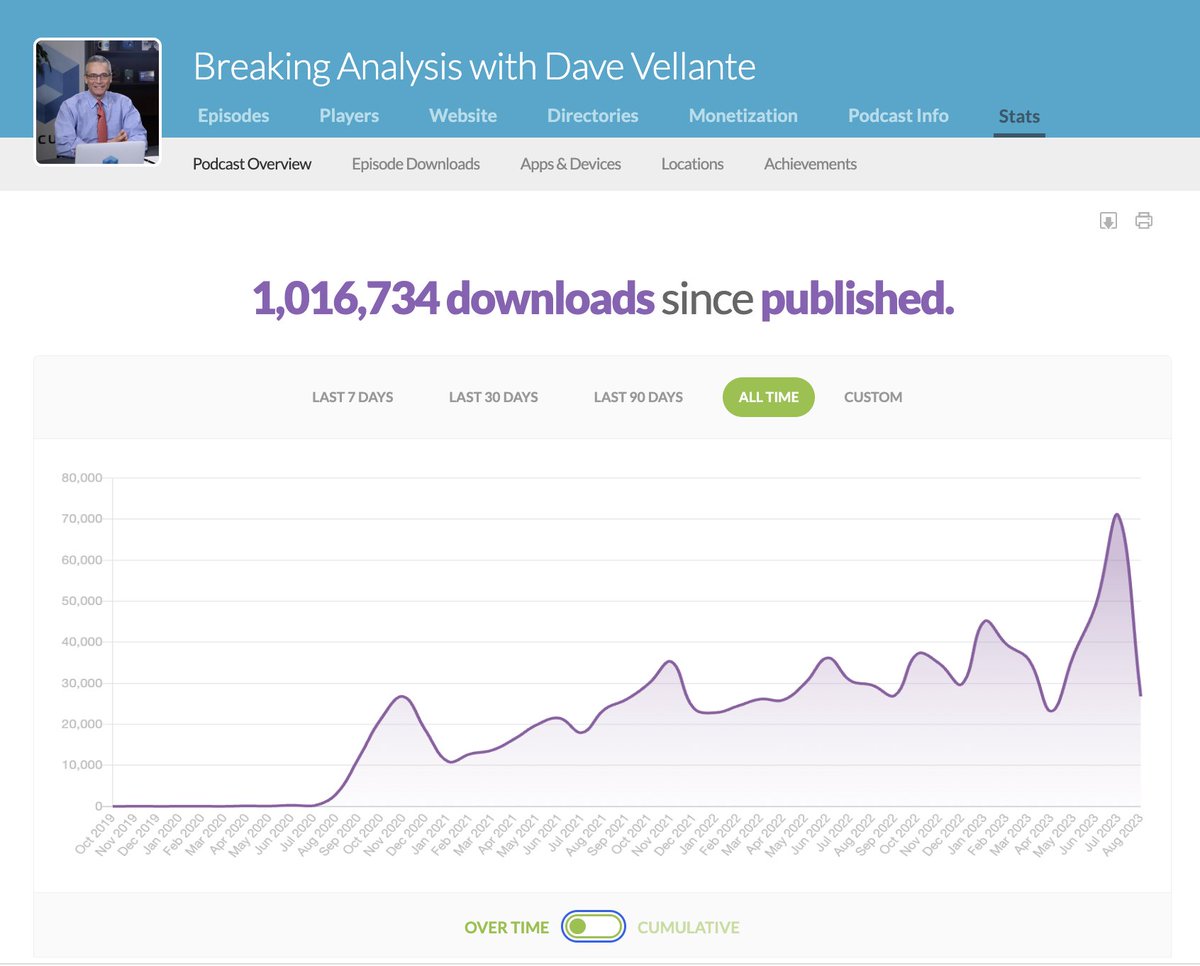
Task: Select the Last 7 Days filter
Action: 352,397
